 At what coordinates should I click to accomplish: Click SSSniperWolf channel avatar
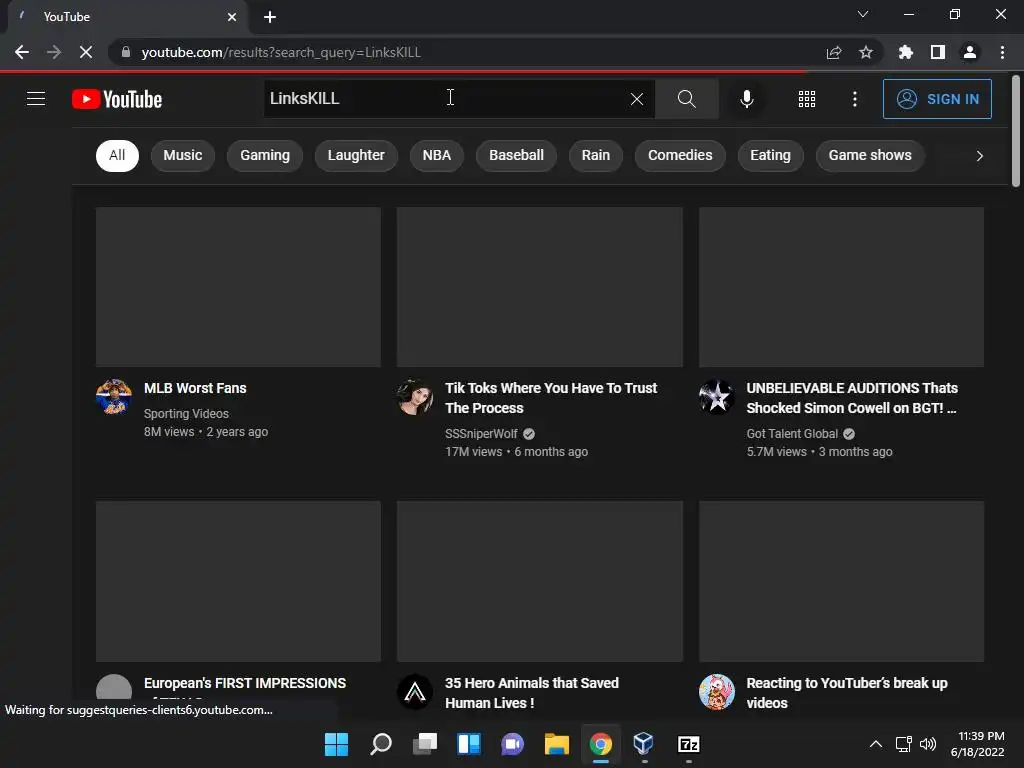click(x=415, y=397)
